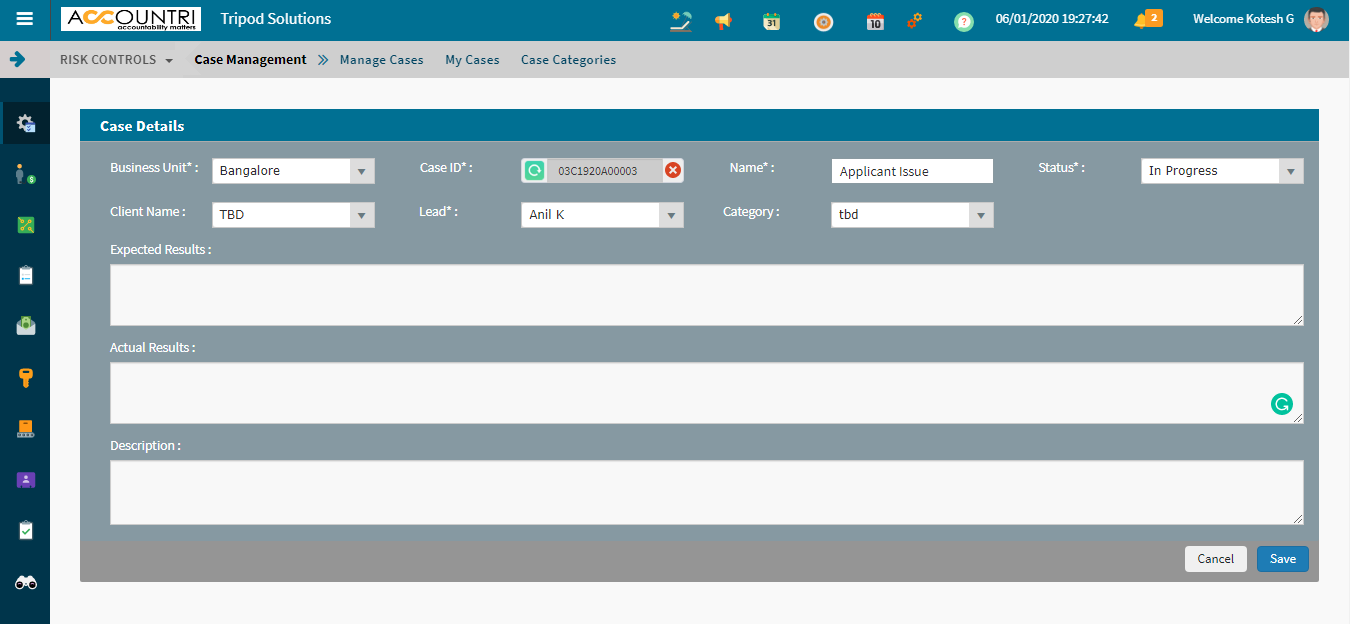This screenshot has width=1350, height=624.
Task: Select the gear settings sidebar icon
Action: (x=26, y=124)
